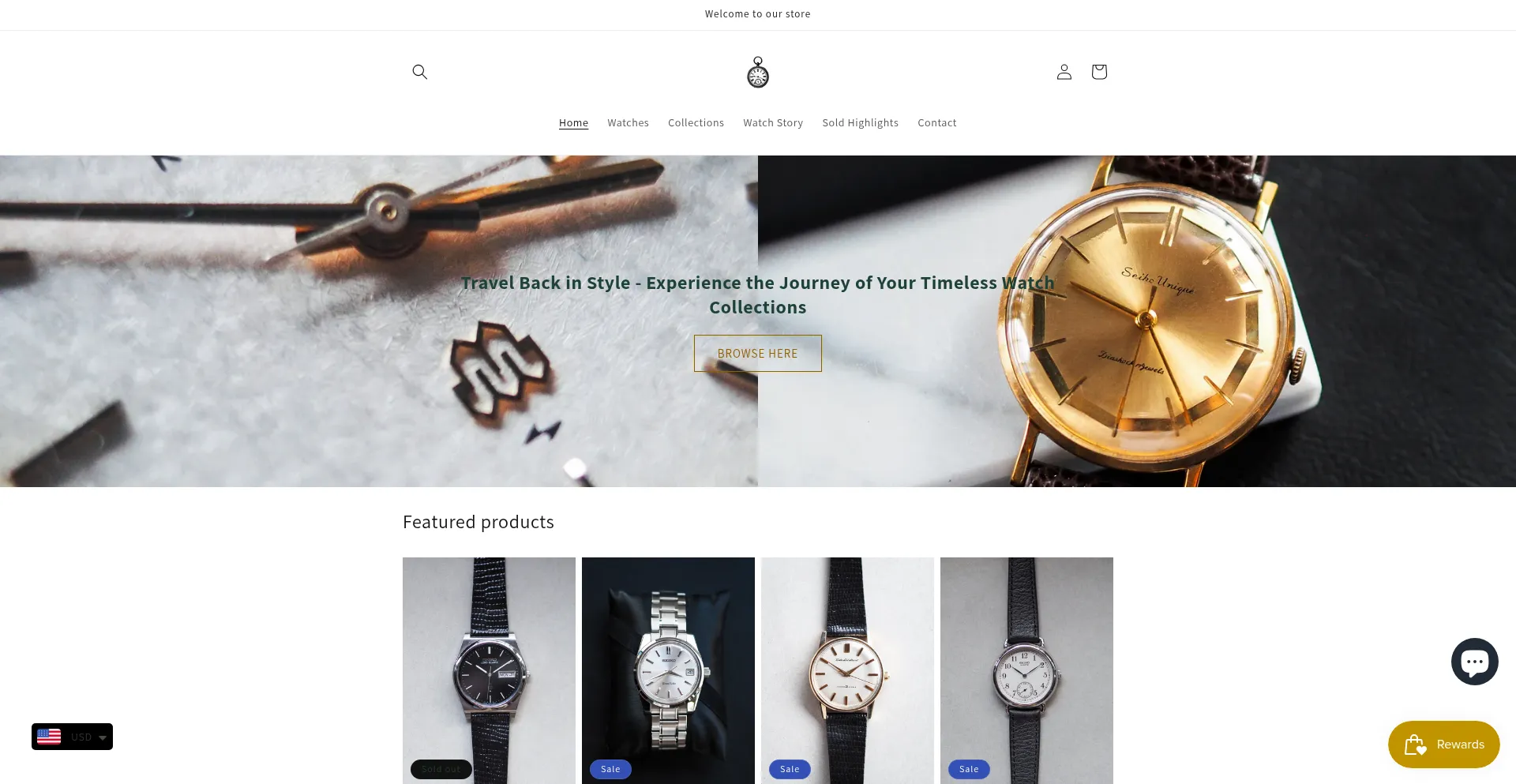Screen dimensions: 1516x784
Task: Open the chat bubble widget
Action: pos(1474,662)
